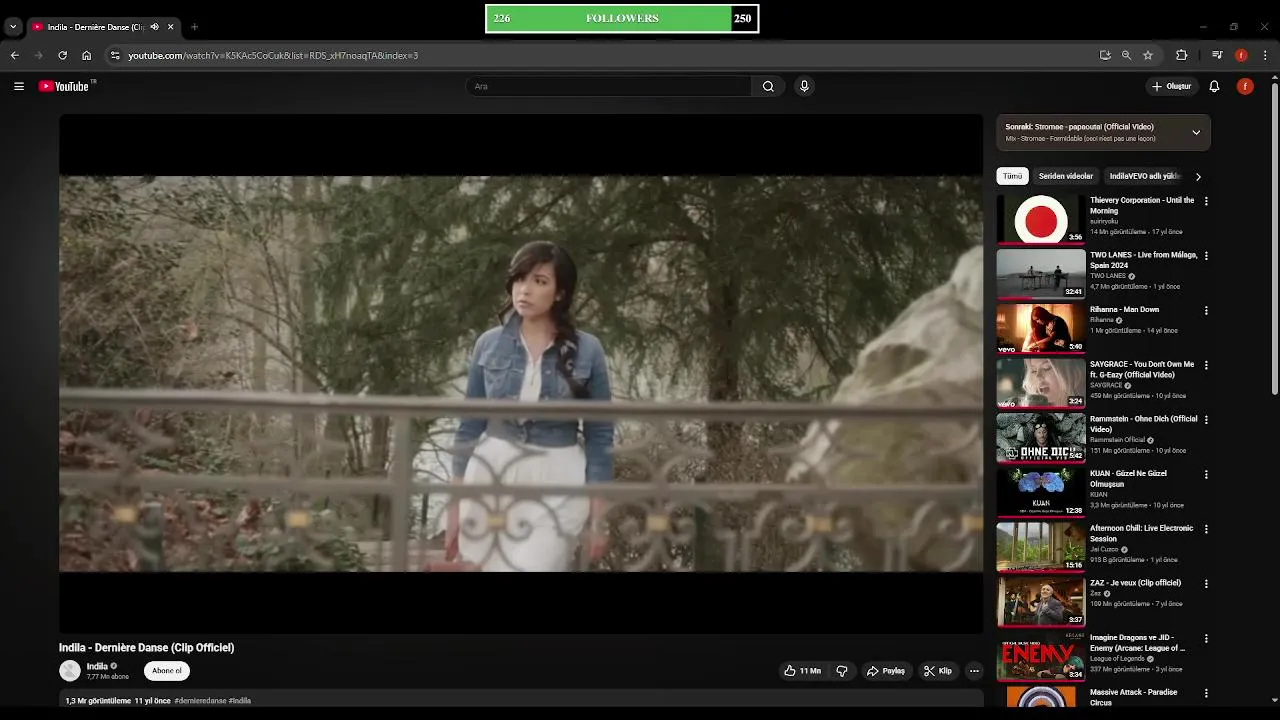
Task: Open Imagine Dragons Enemy thumbnail
Action: click(1041, 657)
